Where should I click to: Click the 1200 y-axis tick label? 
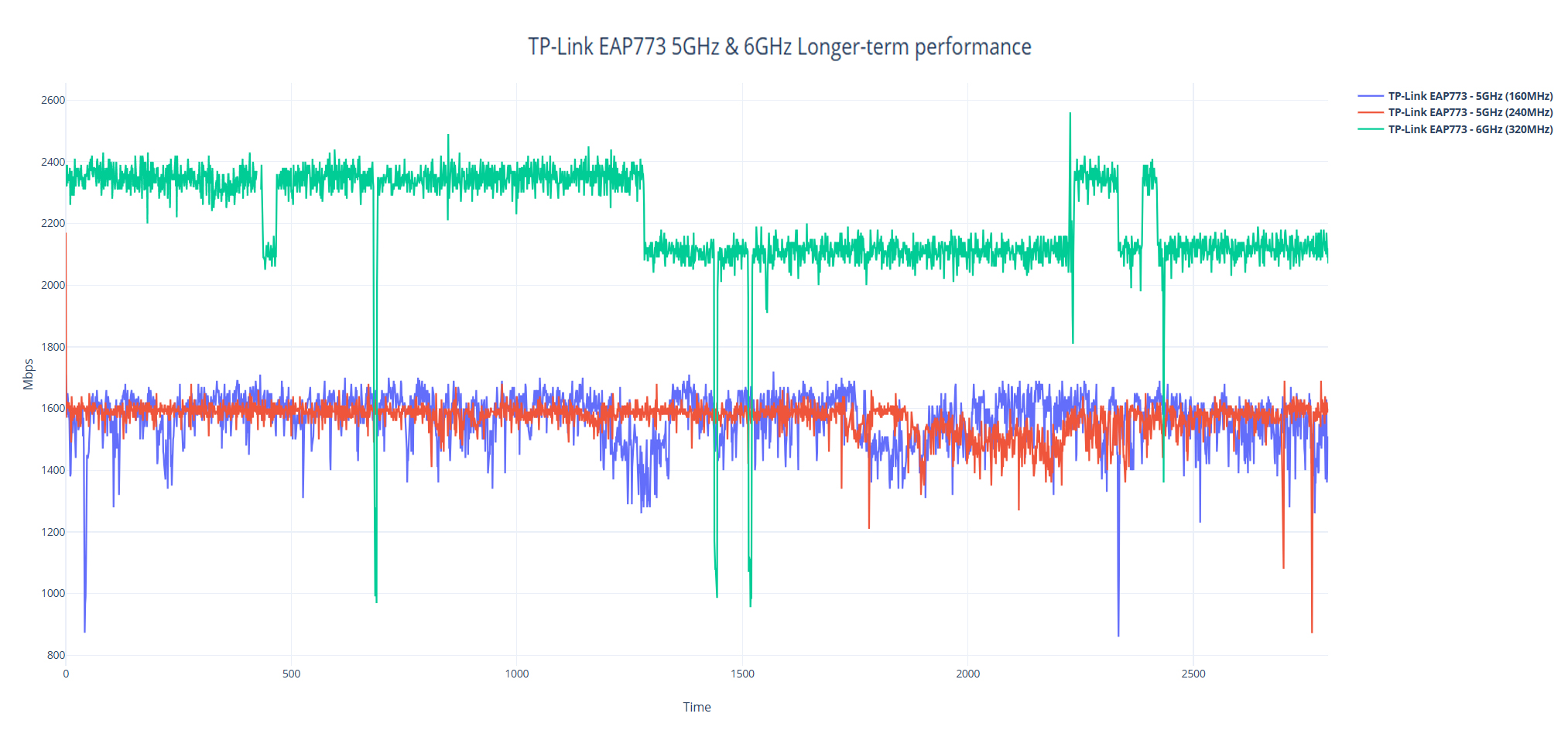53,532
